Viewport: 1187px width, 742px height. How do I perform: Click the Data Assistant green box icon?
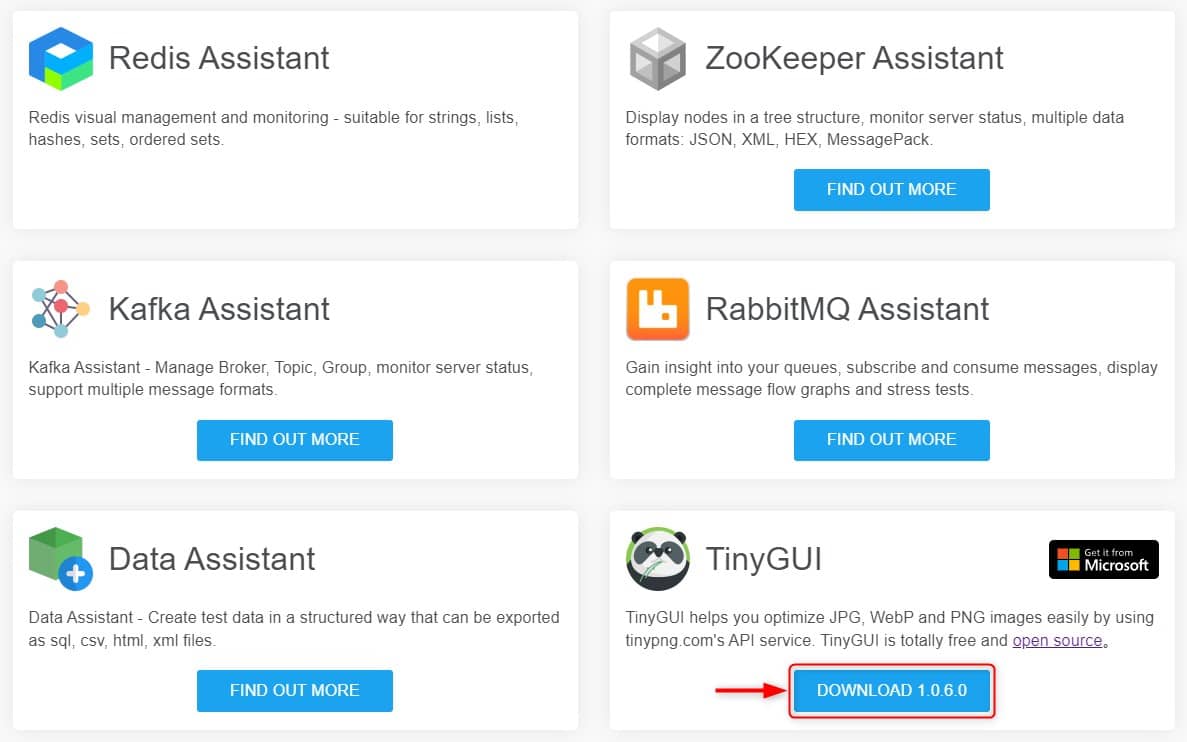click(61, 559)
